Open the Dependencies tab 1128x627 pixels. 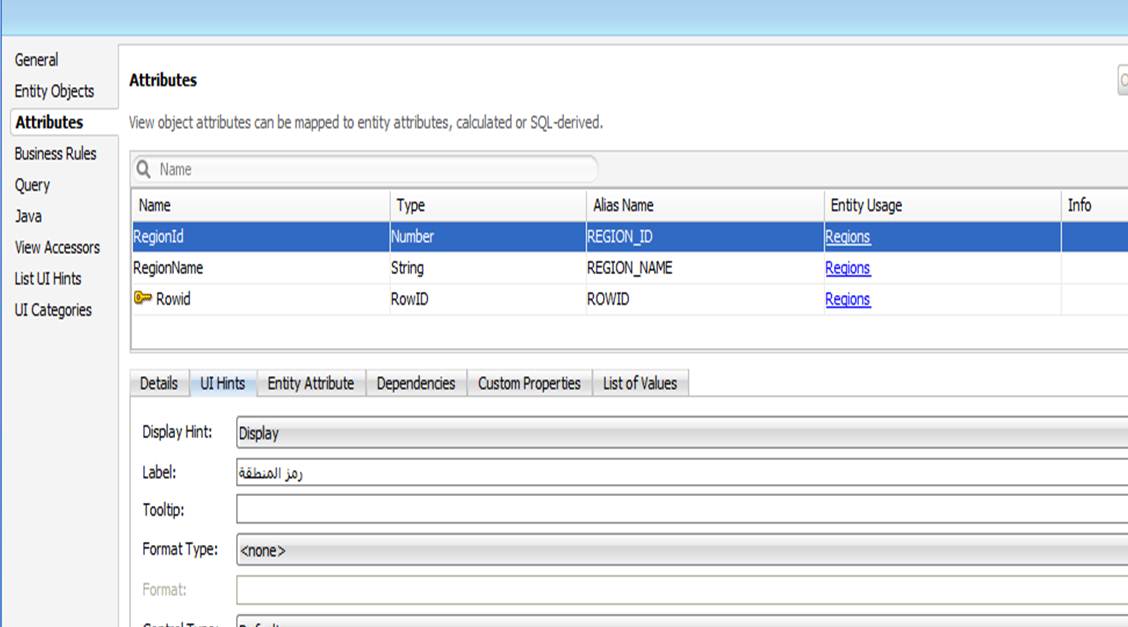(415, 383)
